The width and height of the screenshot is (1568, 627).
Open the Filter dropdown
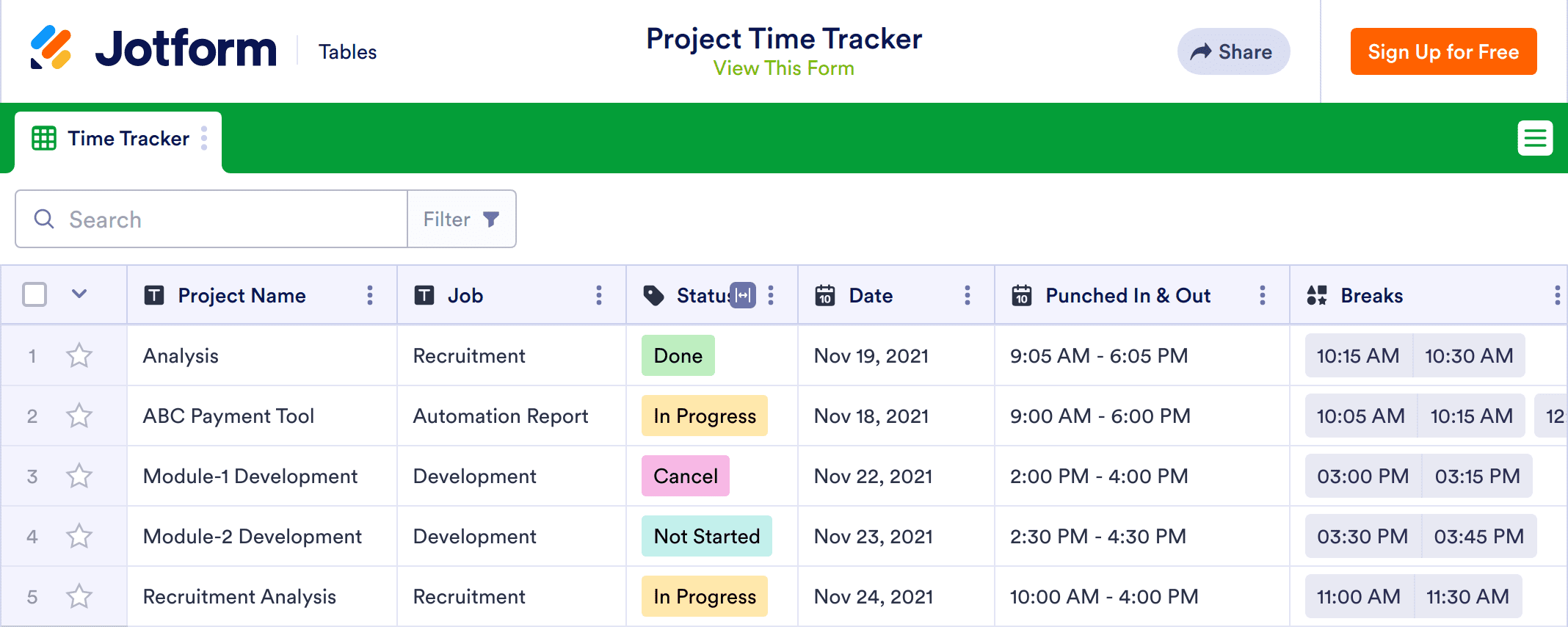pos(462,219)
